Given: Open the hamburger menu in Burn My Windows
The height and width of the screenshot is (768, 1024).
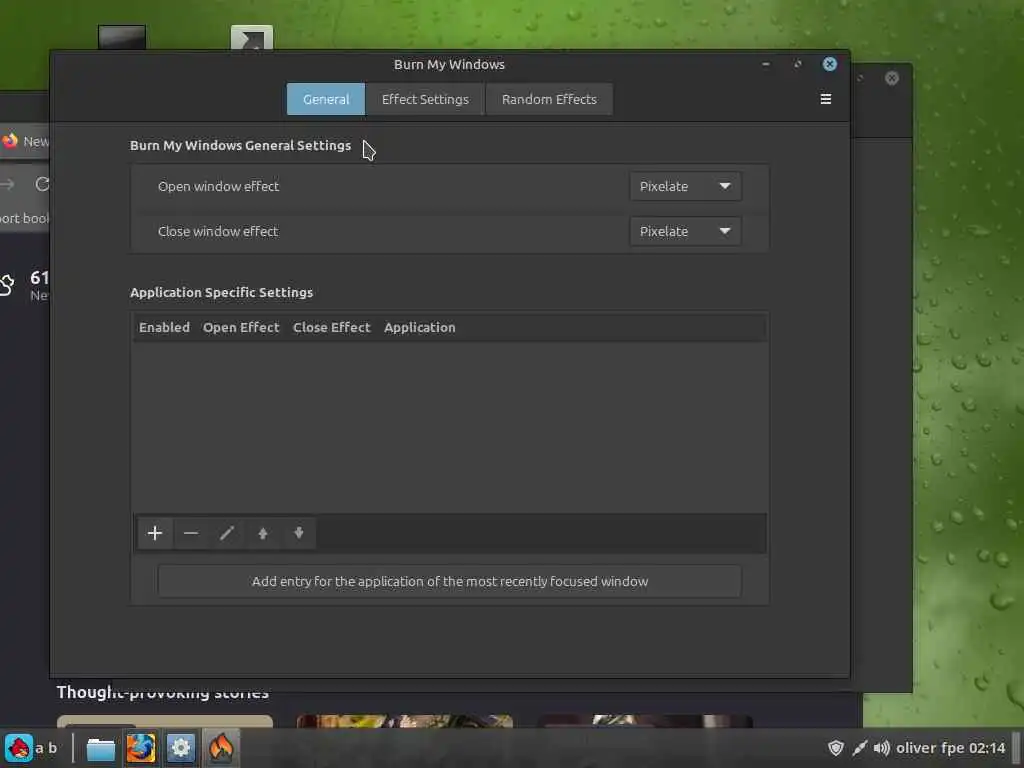Looking at the screenshot, I should (825, 99).
